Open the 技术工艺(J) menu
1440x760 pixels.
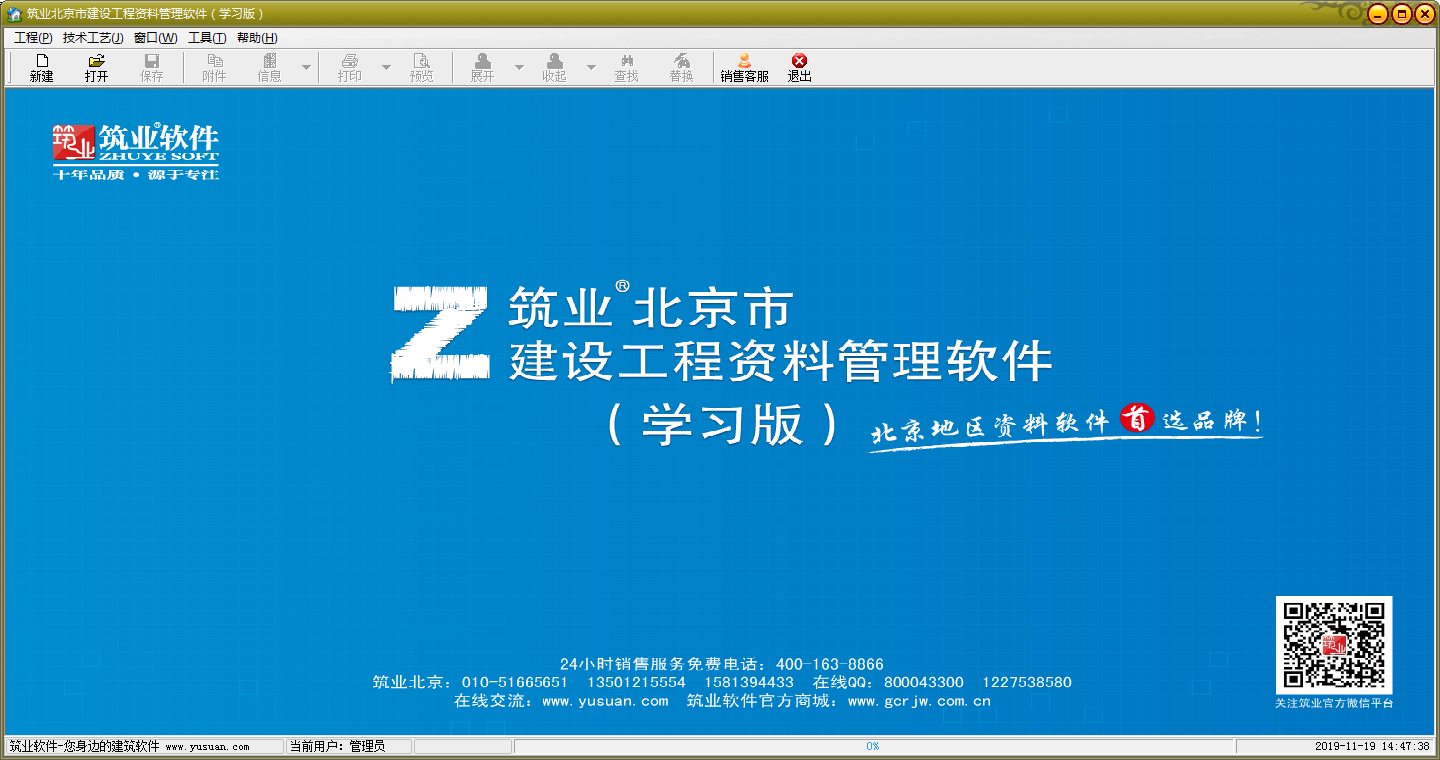93,38
